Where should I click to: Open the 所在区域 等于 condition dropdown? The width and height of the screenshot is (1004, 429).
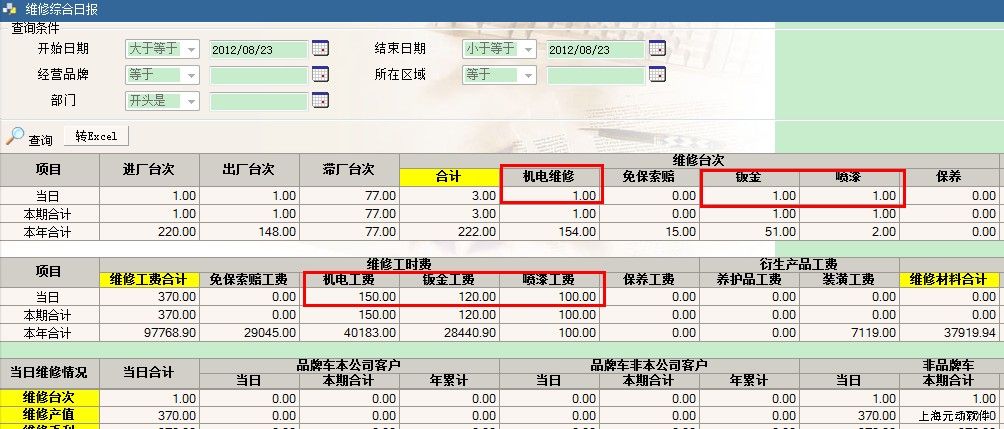[527, 75]
